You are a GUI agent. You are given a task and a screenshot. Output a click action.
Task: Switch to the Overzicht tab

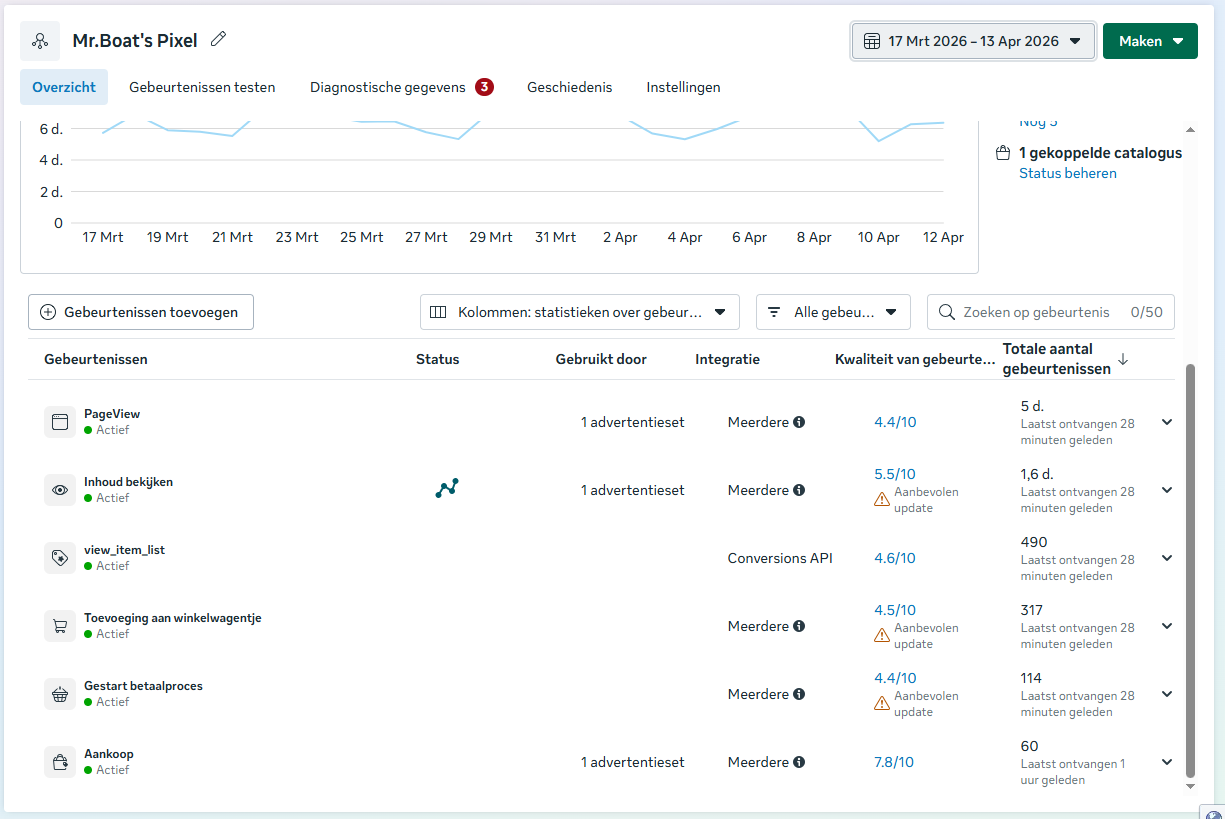point(64,87)
